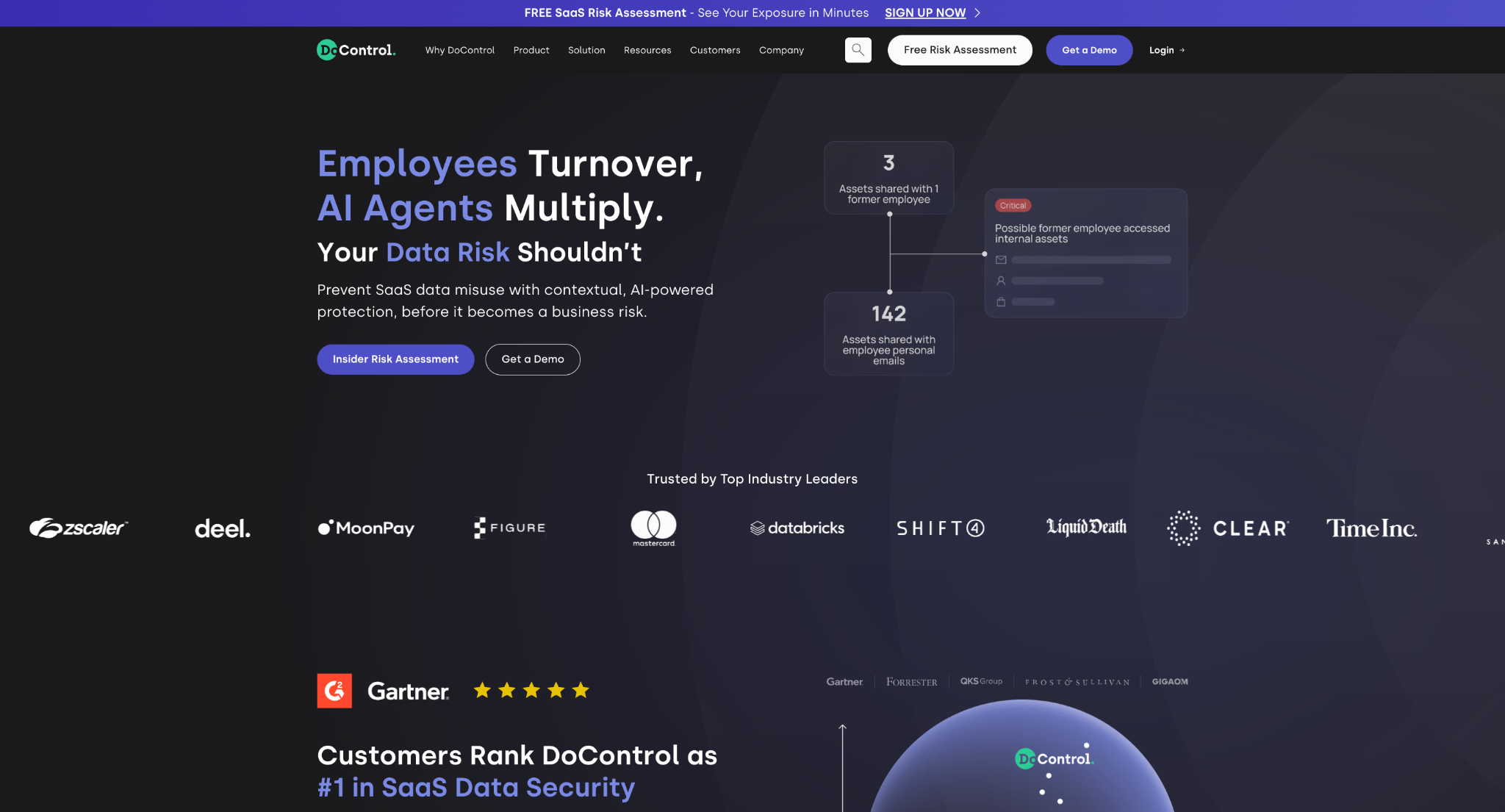Open the search magnifier icon
The width and height of the screenshot is (1505, 812).
coord(858,50)
